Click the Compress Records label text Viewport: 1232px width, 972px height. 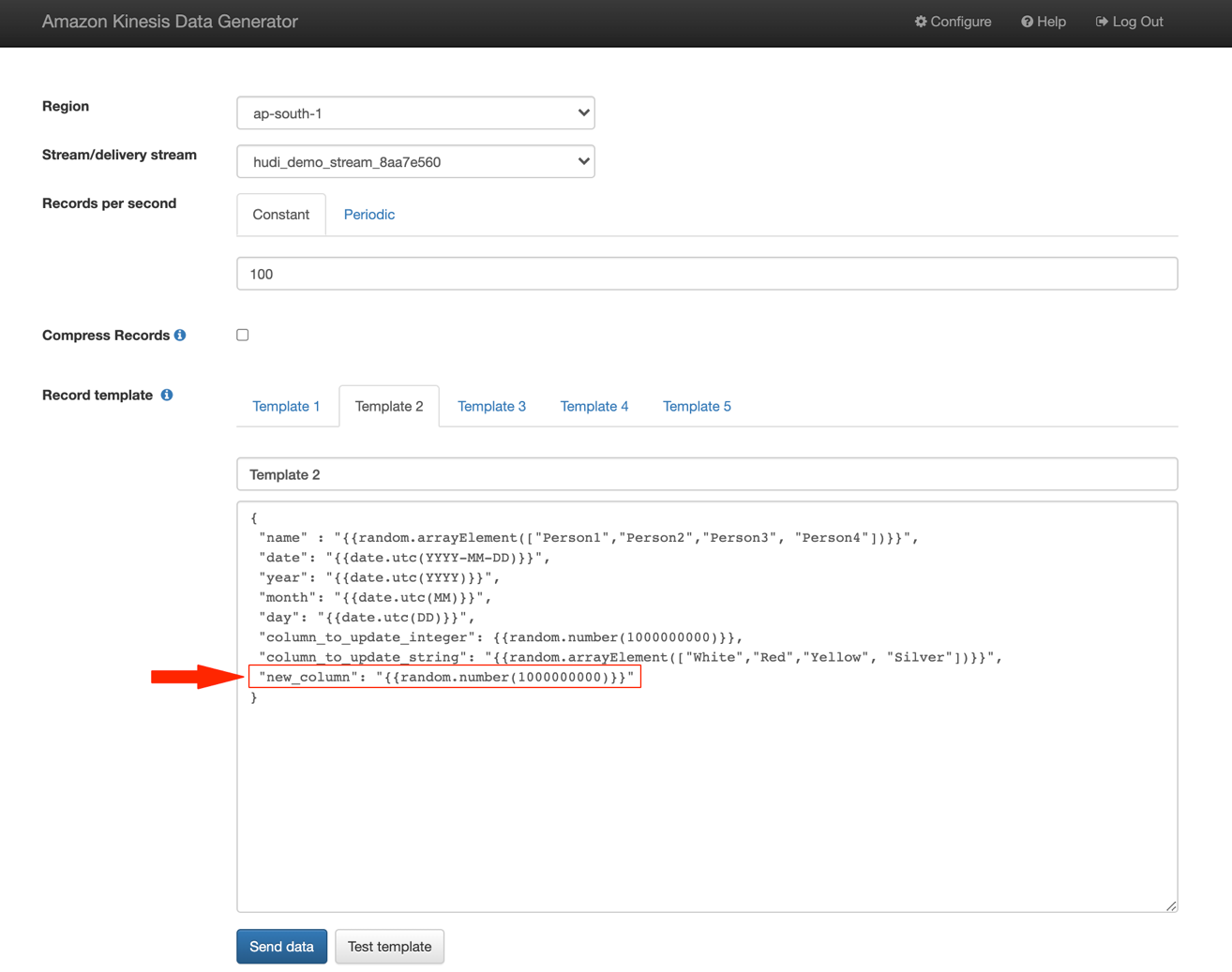[106, 335]
